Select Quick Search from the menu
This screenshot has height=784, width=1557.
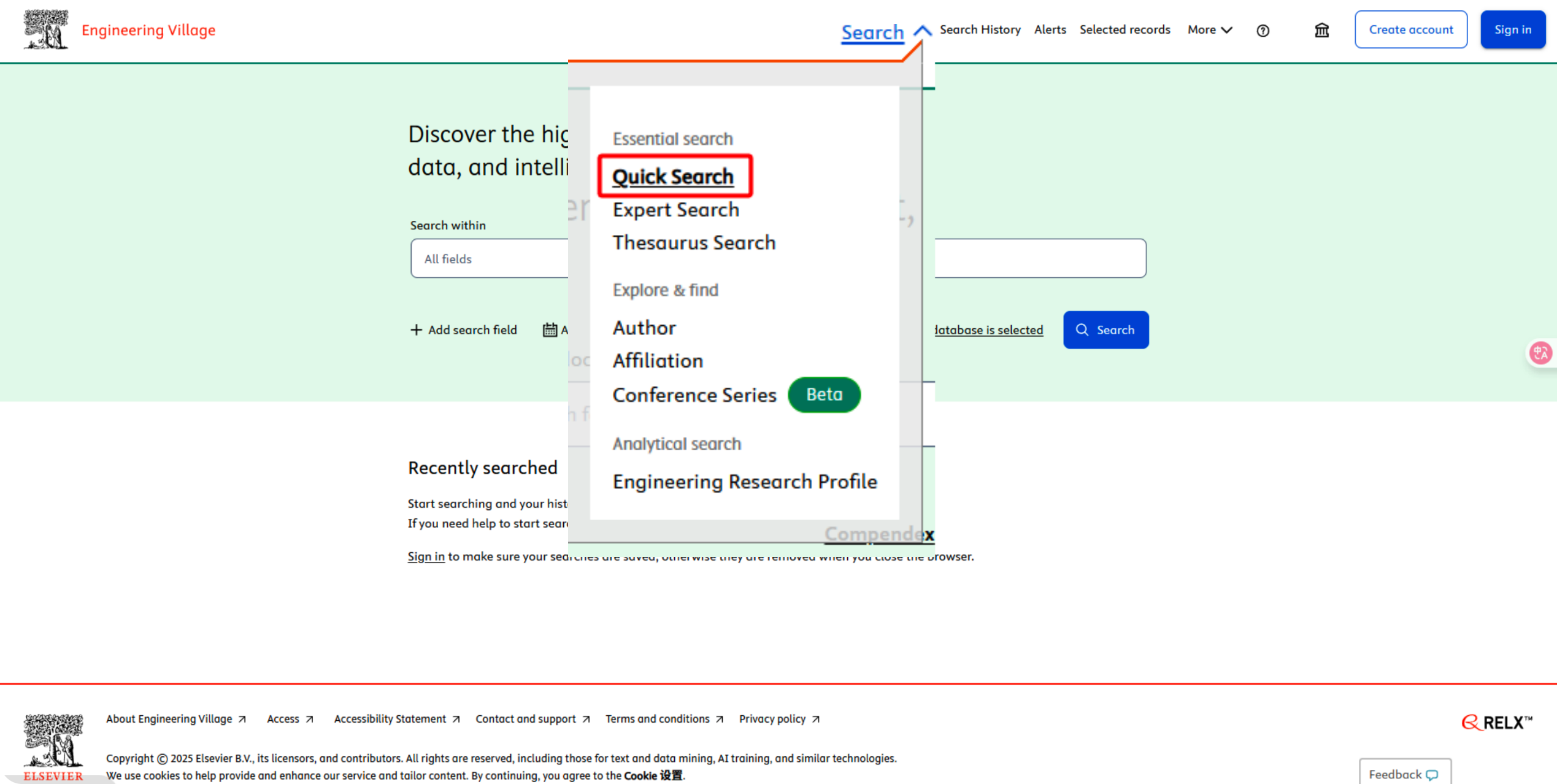click(673, 176)
